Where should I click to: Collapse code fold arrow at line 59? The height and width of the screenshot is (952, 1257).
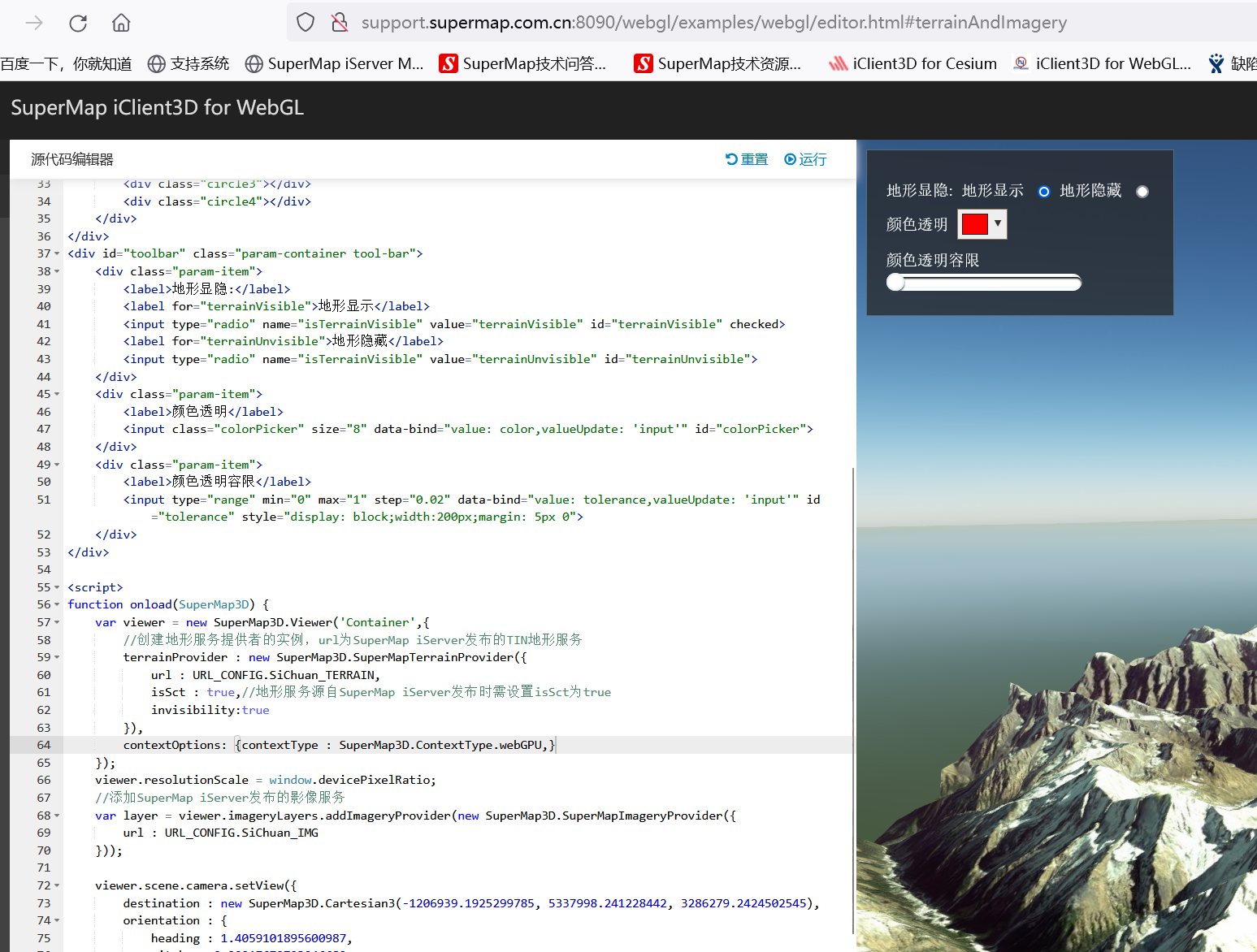(57, 657)
